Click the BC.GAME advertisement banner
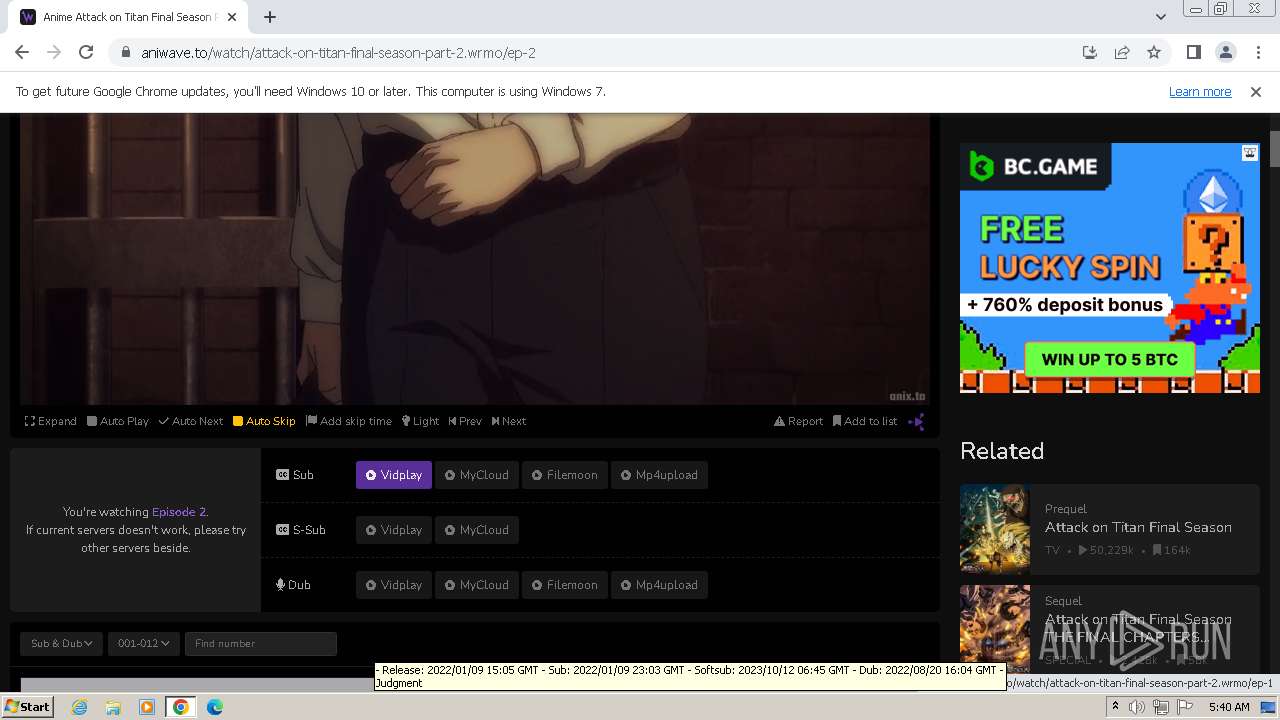The image size is (1280, 720). (1110, 268)
